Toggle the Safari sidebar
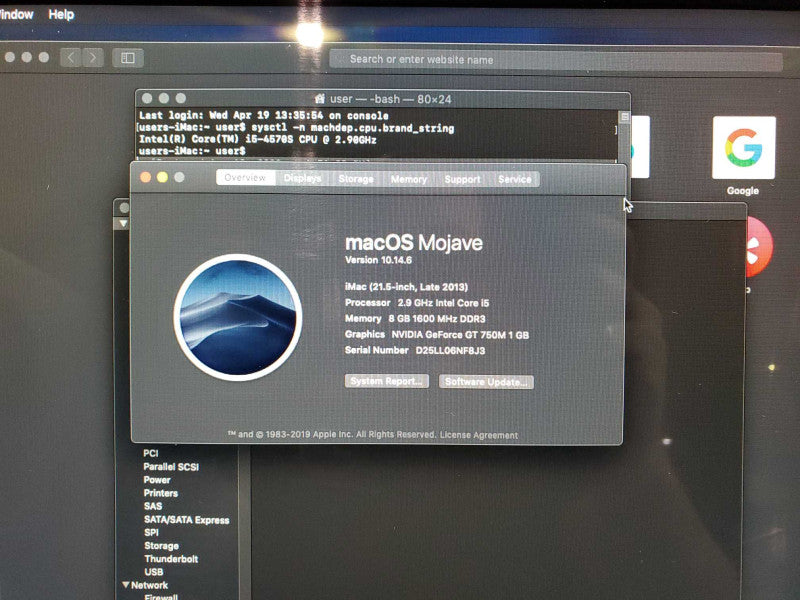 tap(128, 58)
